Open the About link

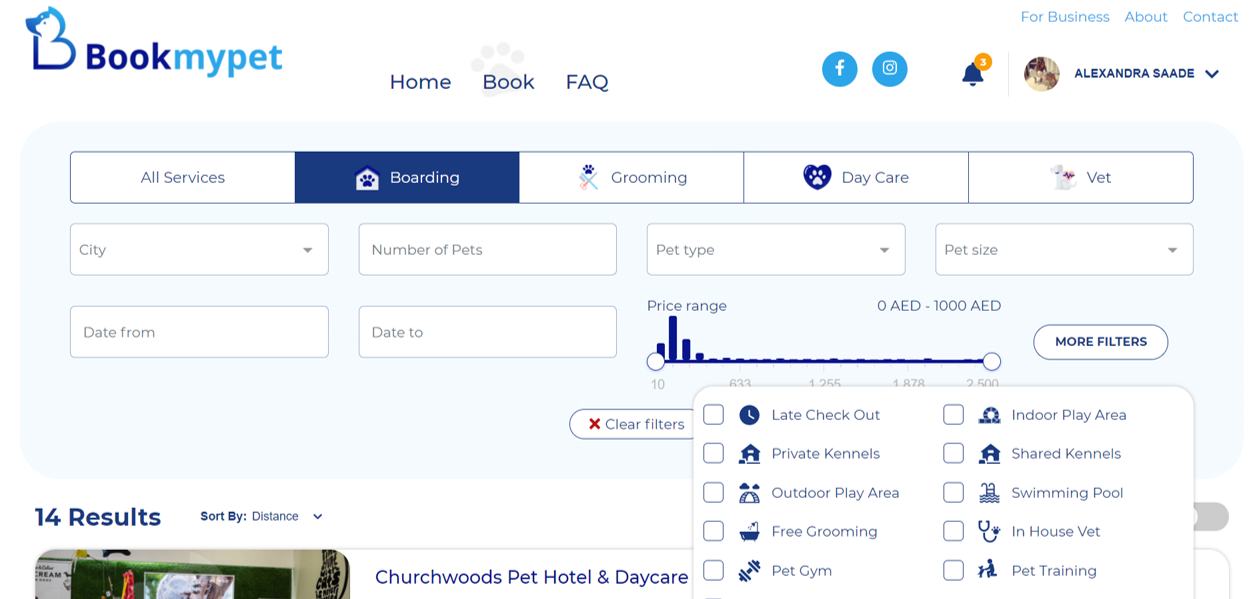pos(1146,17)
